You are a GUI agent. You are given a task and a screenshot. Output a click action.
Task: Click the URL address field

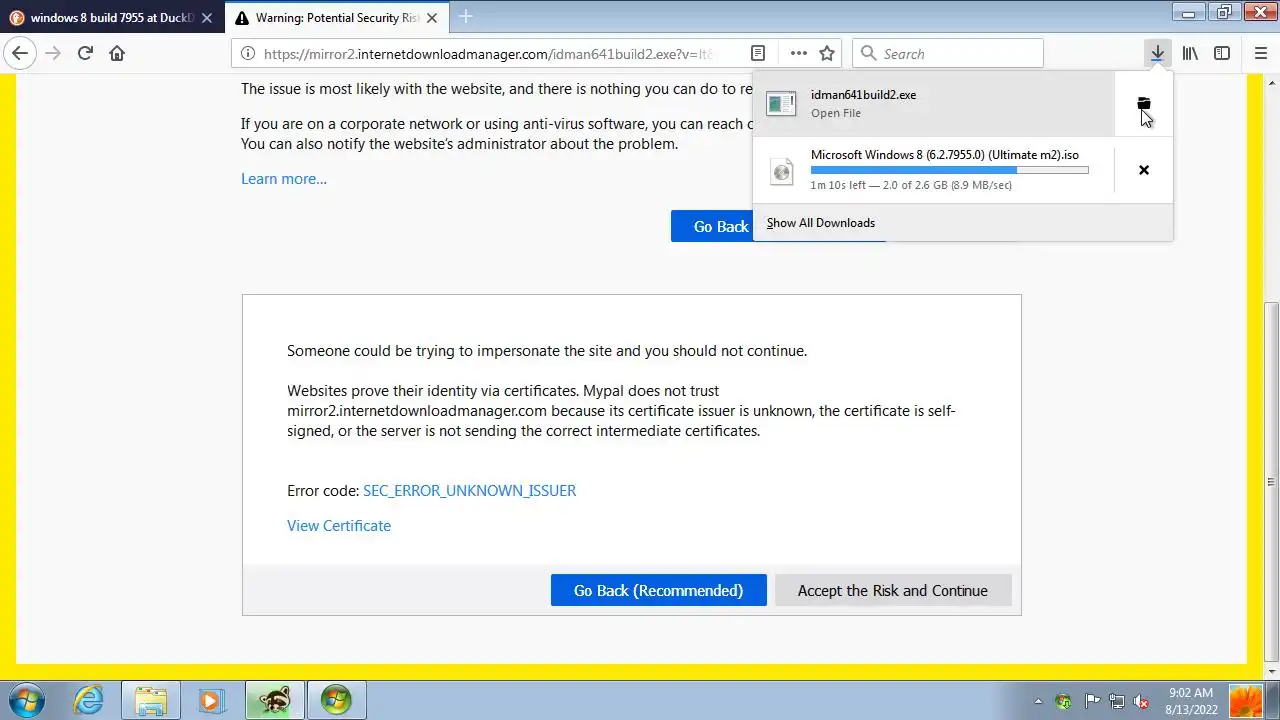(490, 54)
